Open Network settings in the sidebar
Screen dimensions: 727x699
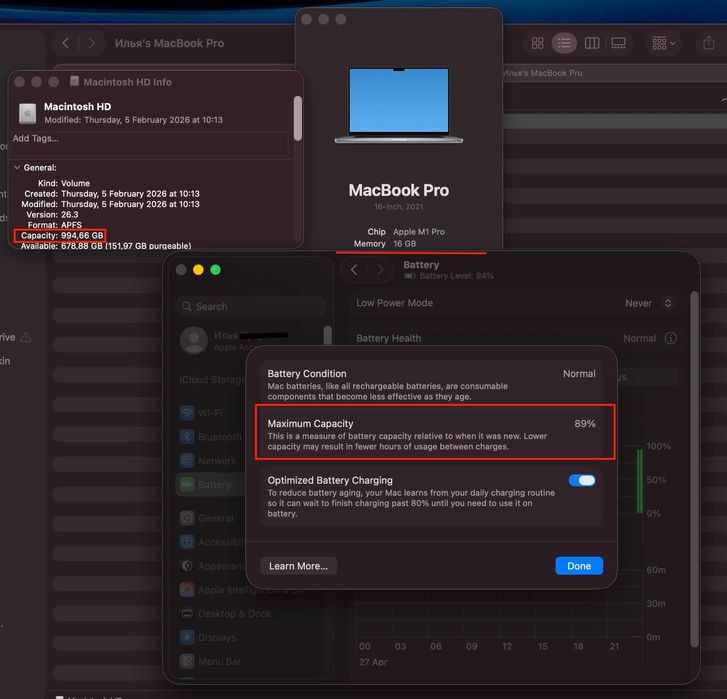210,461
